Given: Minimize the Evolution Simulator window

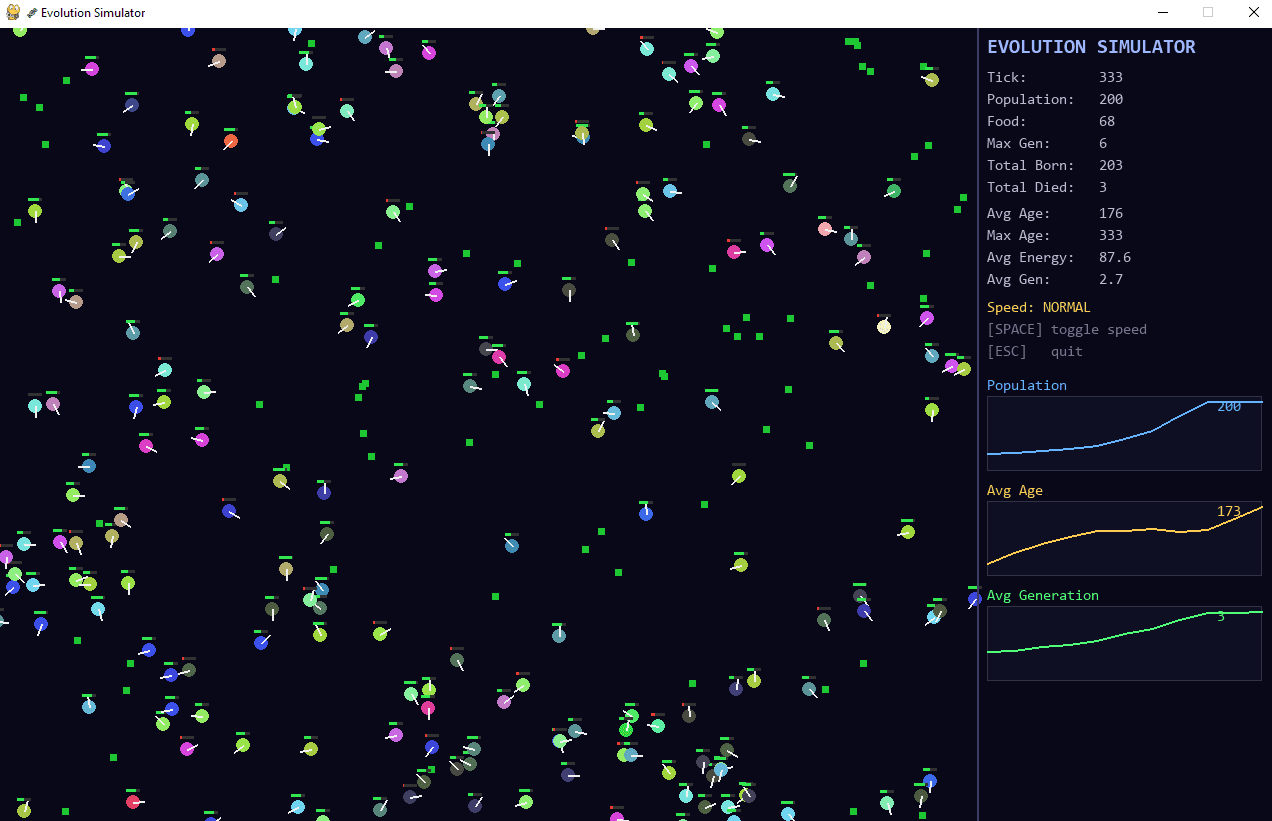Looking at the screenshot, I should point(1163,13).
